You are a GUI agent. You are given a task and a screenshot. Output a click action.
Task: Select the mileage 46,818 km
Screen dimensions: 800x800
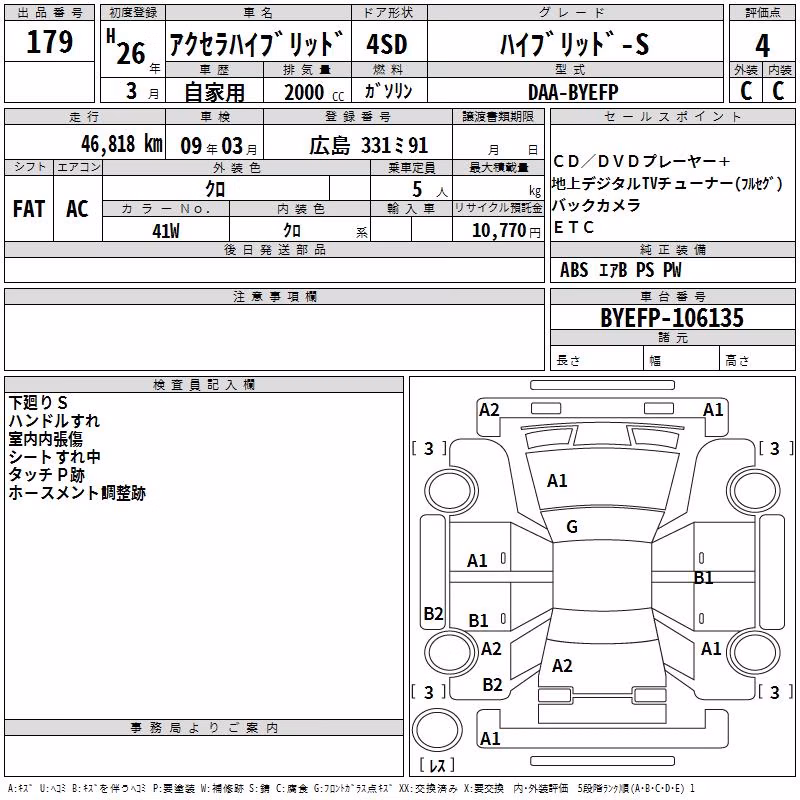(x=122, y=144)
